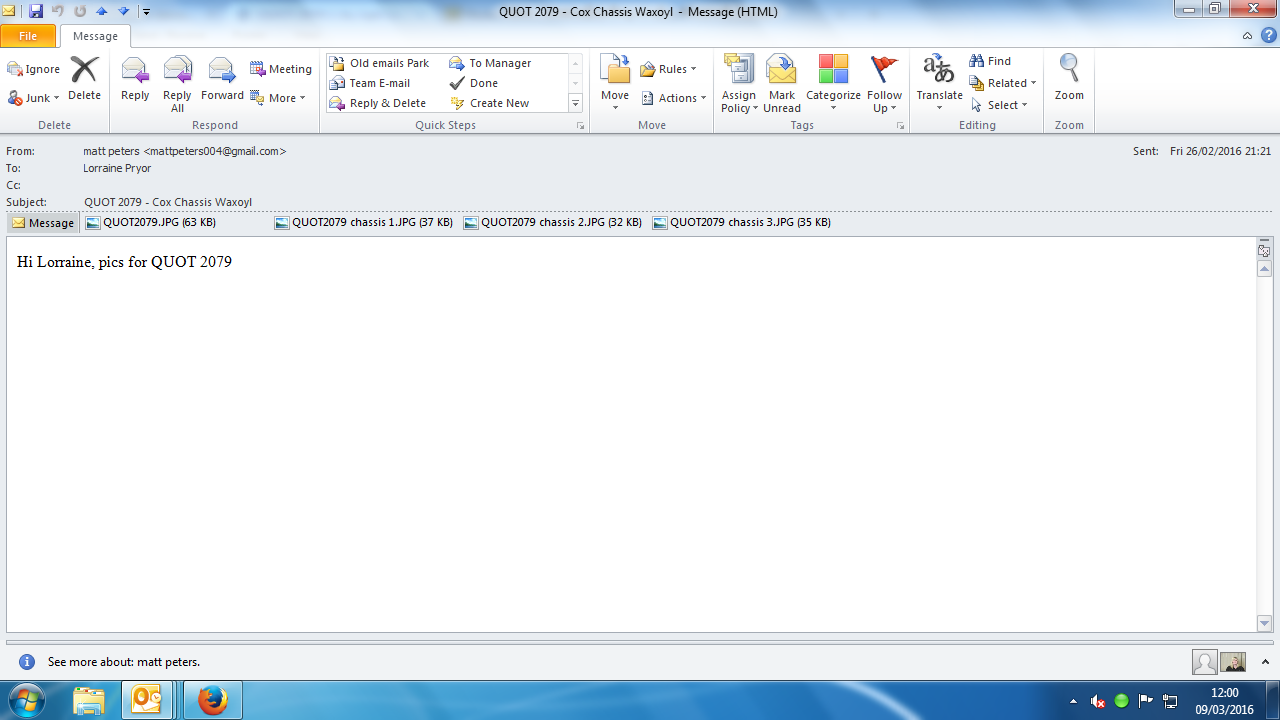1280x720 pixels.
Task: Expand the Quick Steps gallery
Action: (x=575, y=103)
